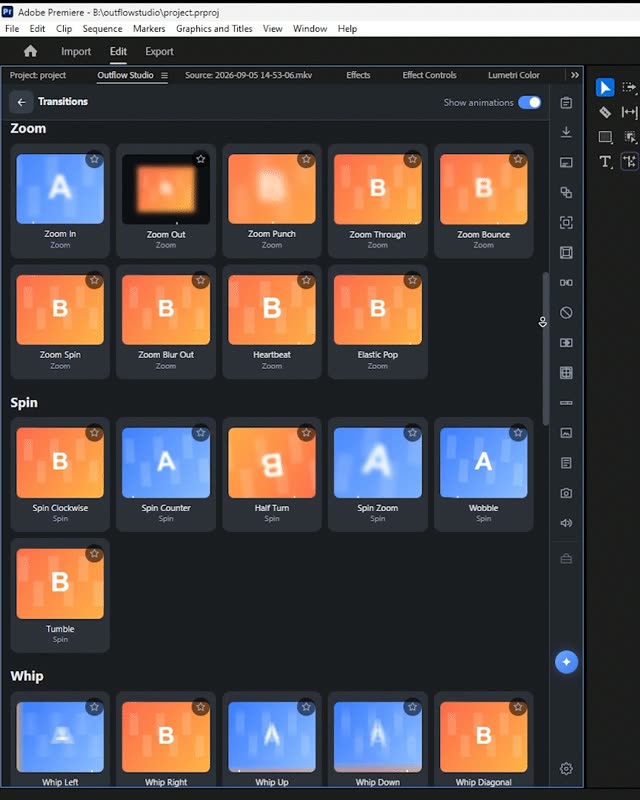Open the Graphics and Titles menu
The width and height of the screenshot is (640, 800).
(214, 29)
